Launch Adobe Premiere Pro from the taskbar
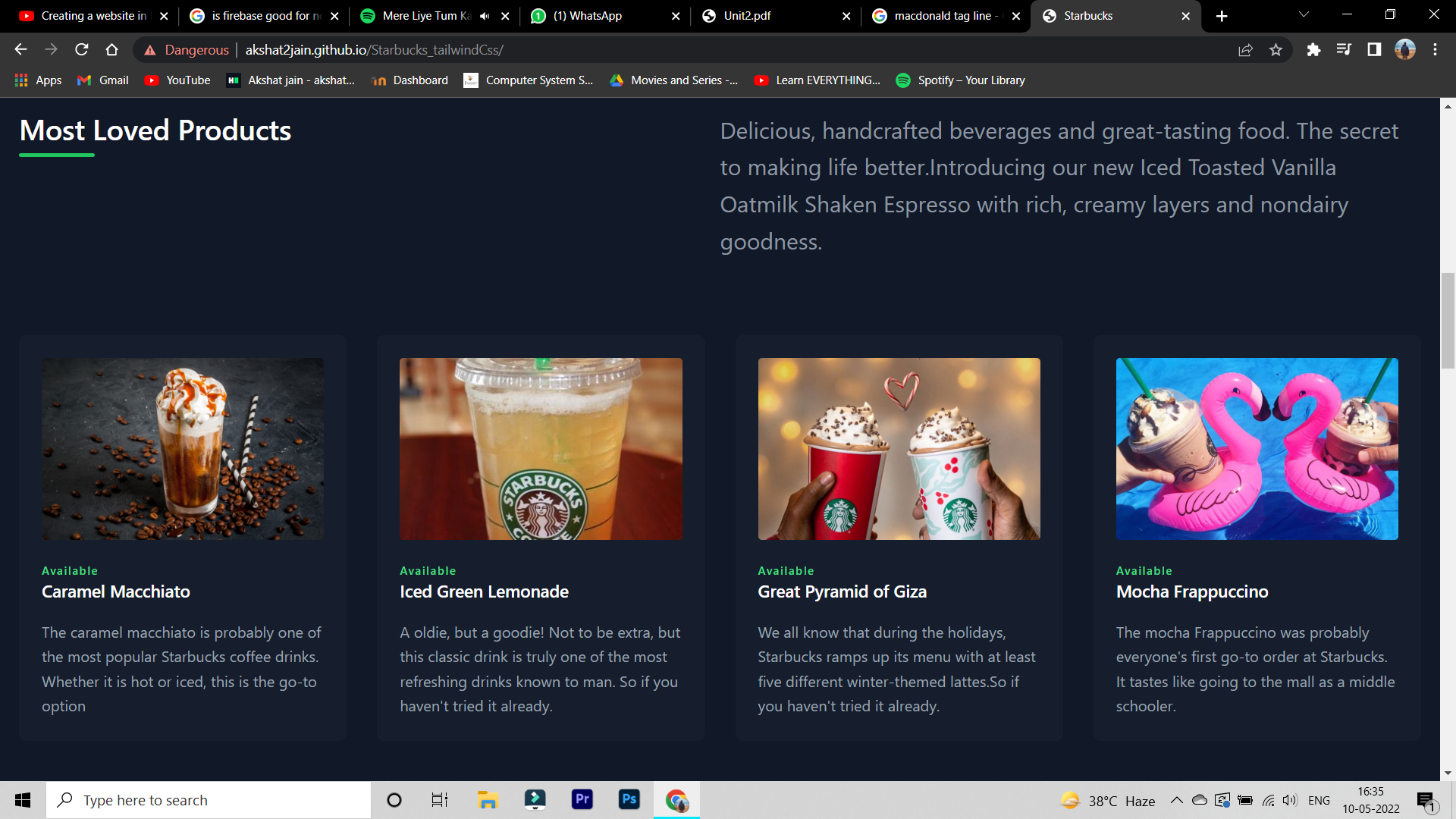The width and height of the screenshot is (1456, 819). tap(582, 799)
